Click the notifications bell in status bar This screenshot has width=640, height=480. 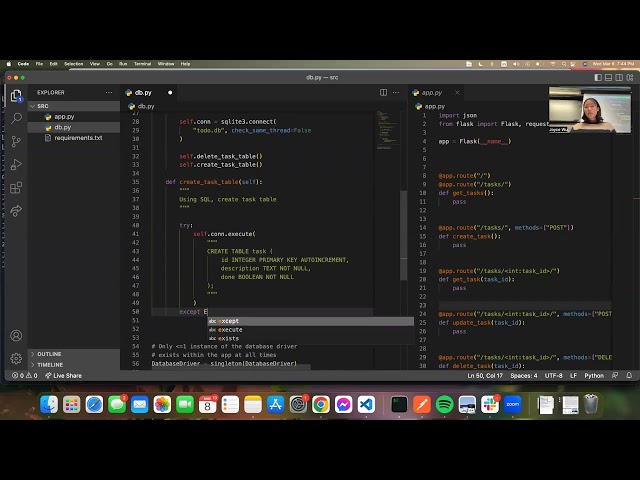tap(629, 376)
